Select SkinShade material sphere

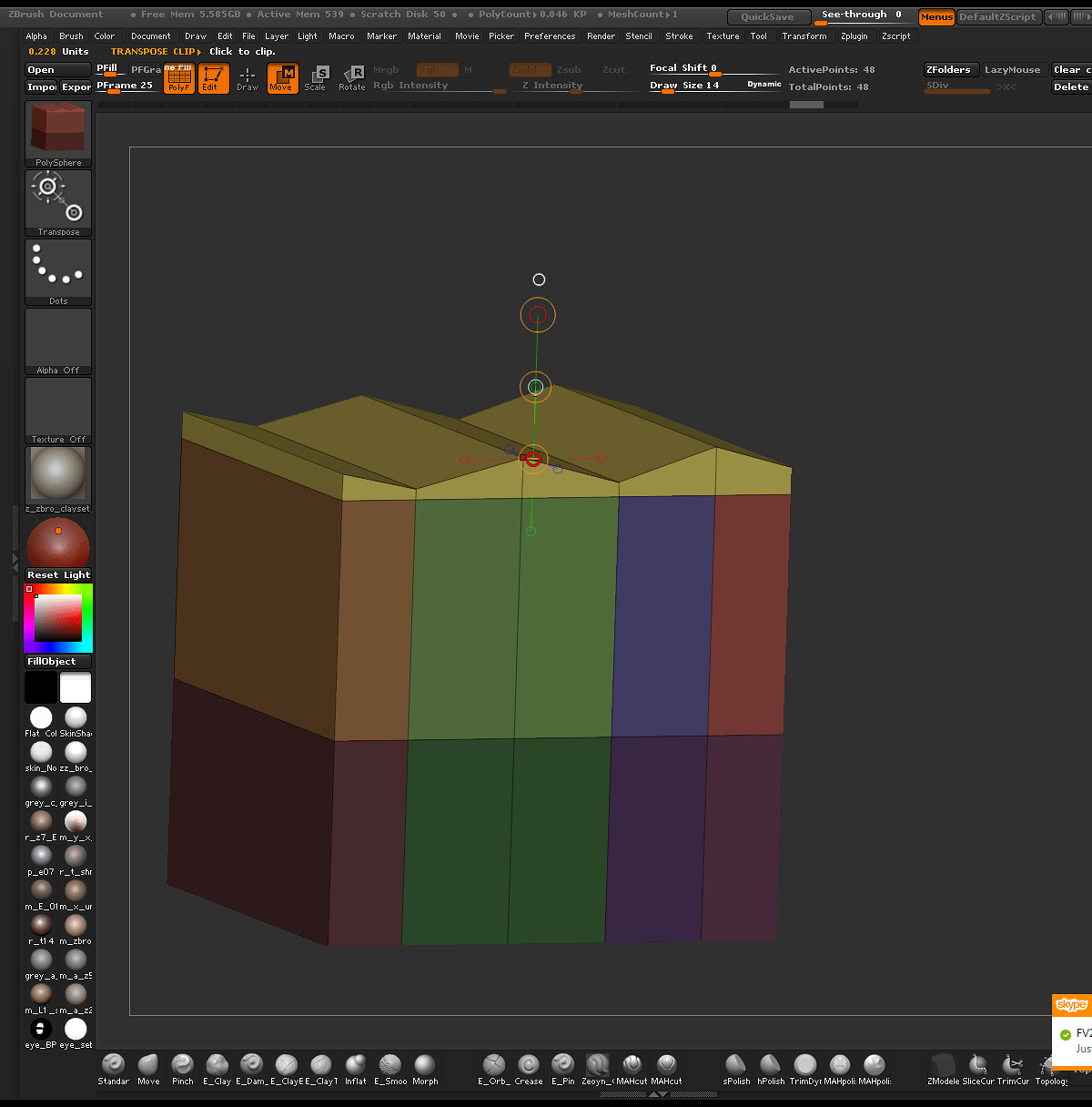pyautogui.click(x=76, y=718)
